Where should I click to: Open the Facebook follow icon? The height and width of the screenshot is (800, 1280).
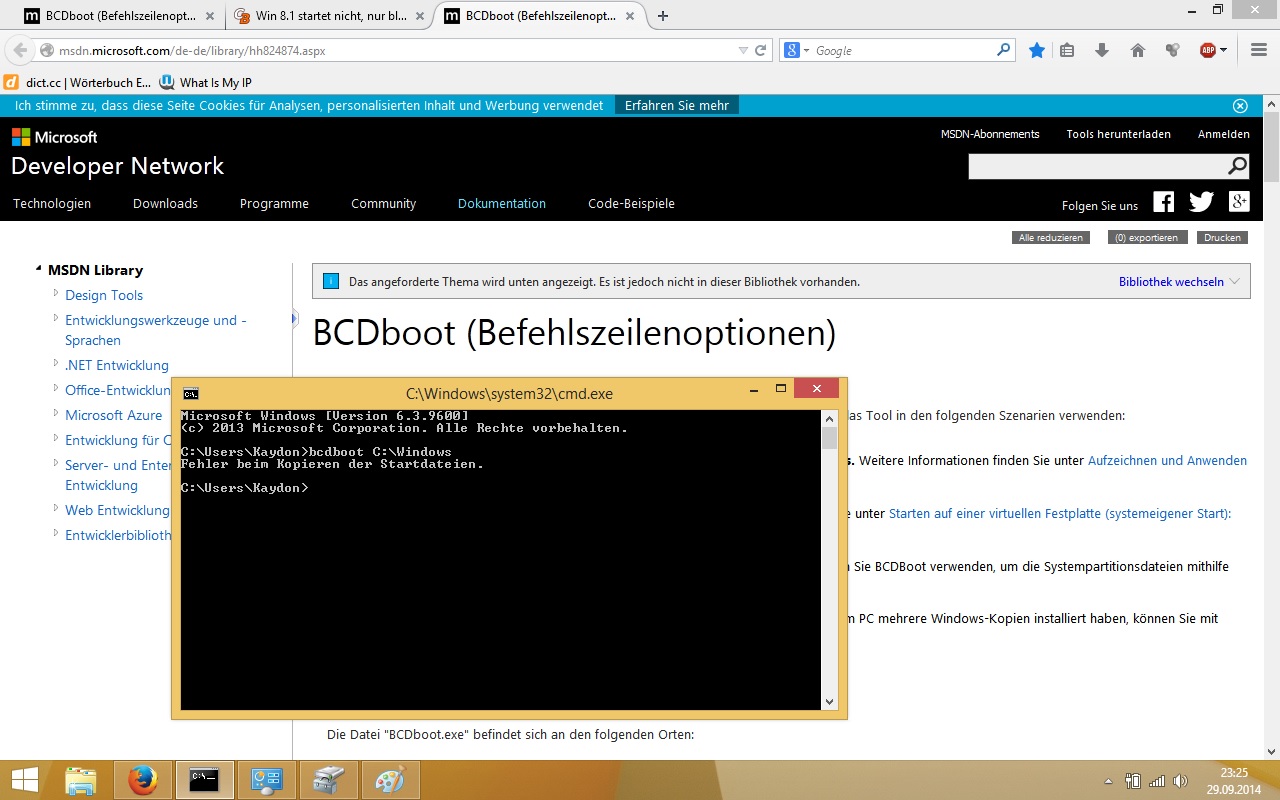pos(1164,202)
